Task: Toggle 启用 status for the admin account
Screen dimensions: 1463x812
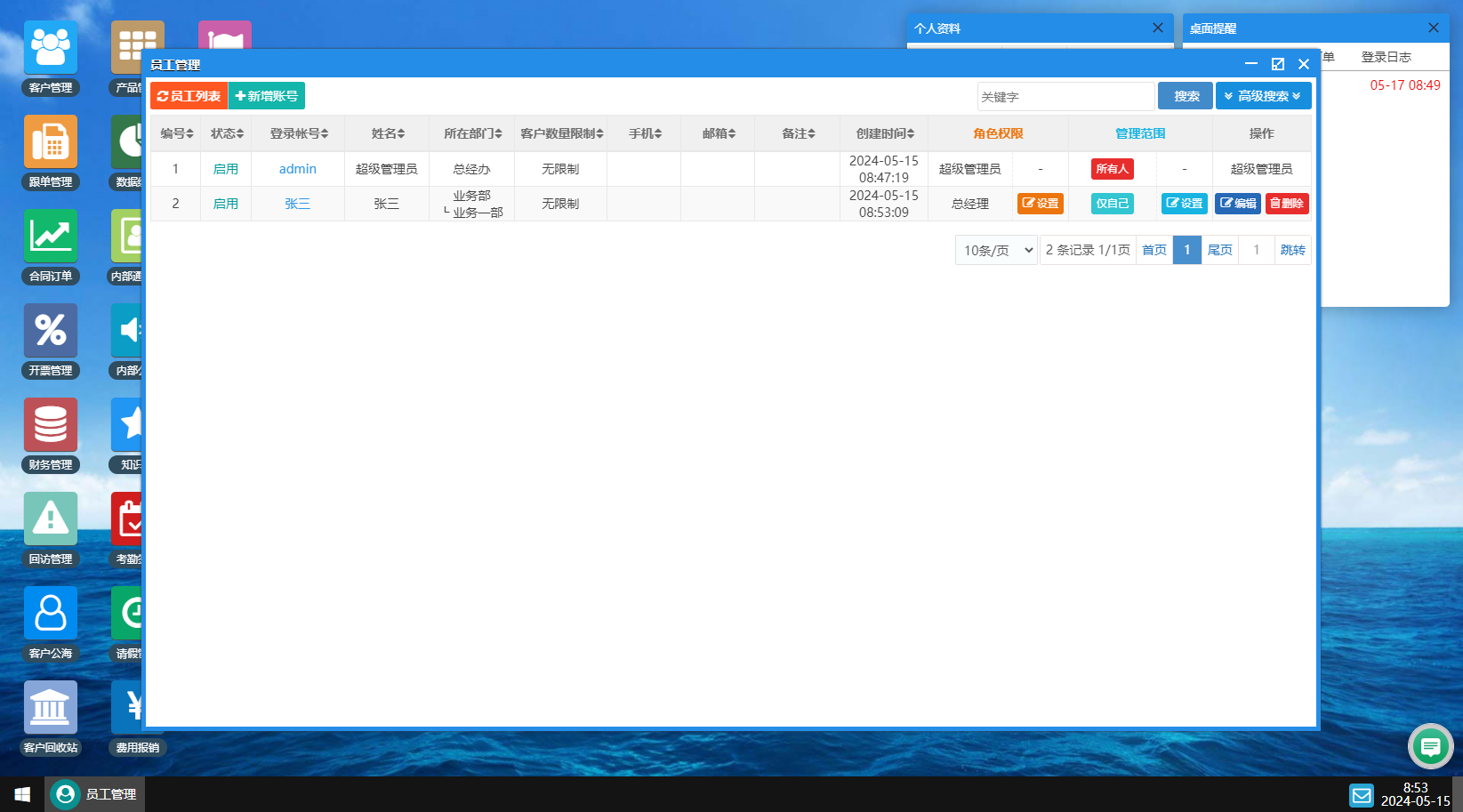Action: [226, 168]
